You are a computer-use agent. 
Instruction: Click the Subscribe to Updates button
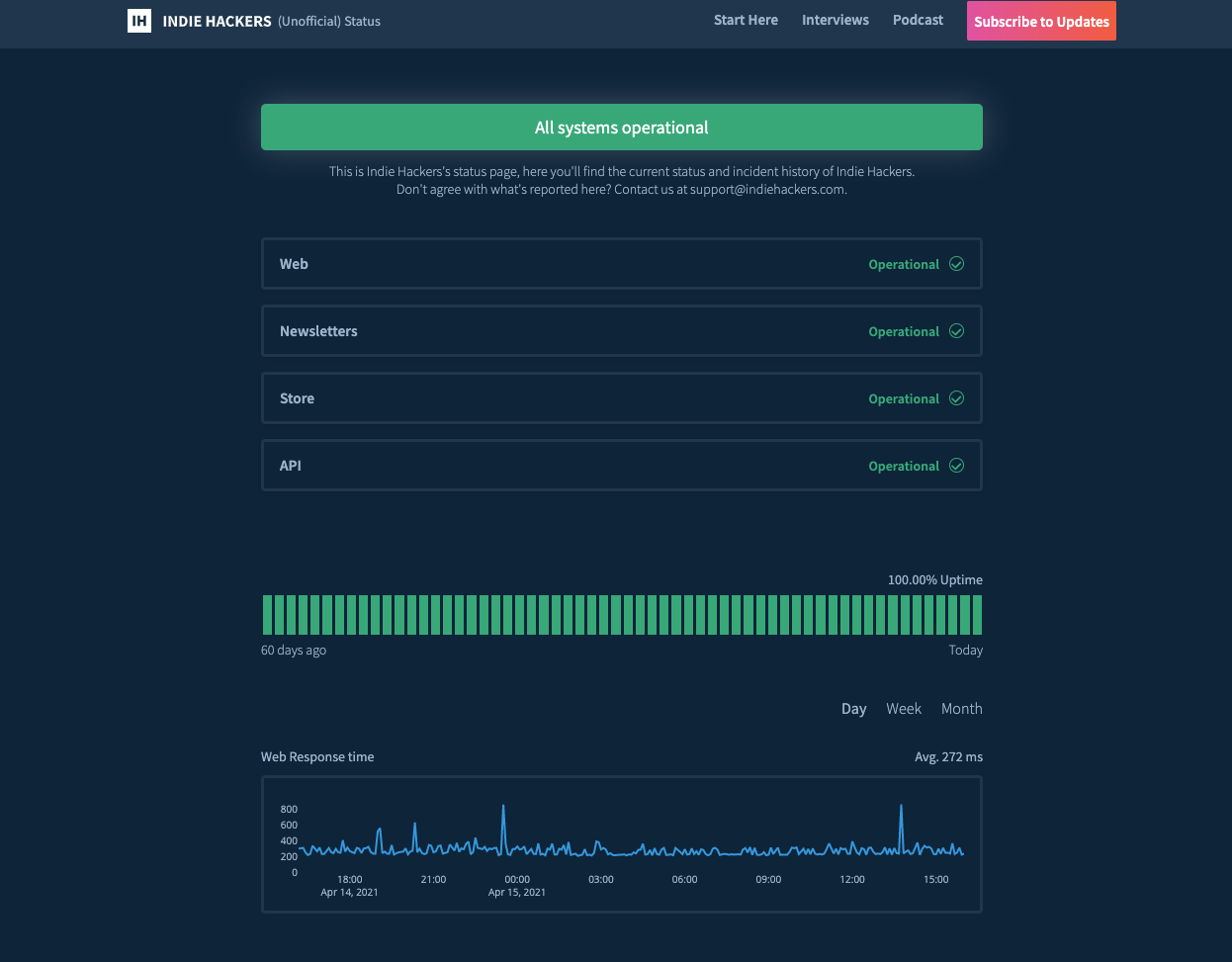(x=1041, y=21)
